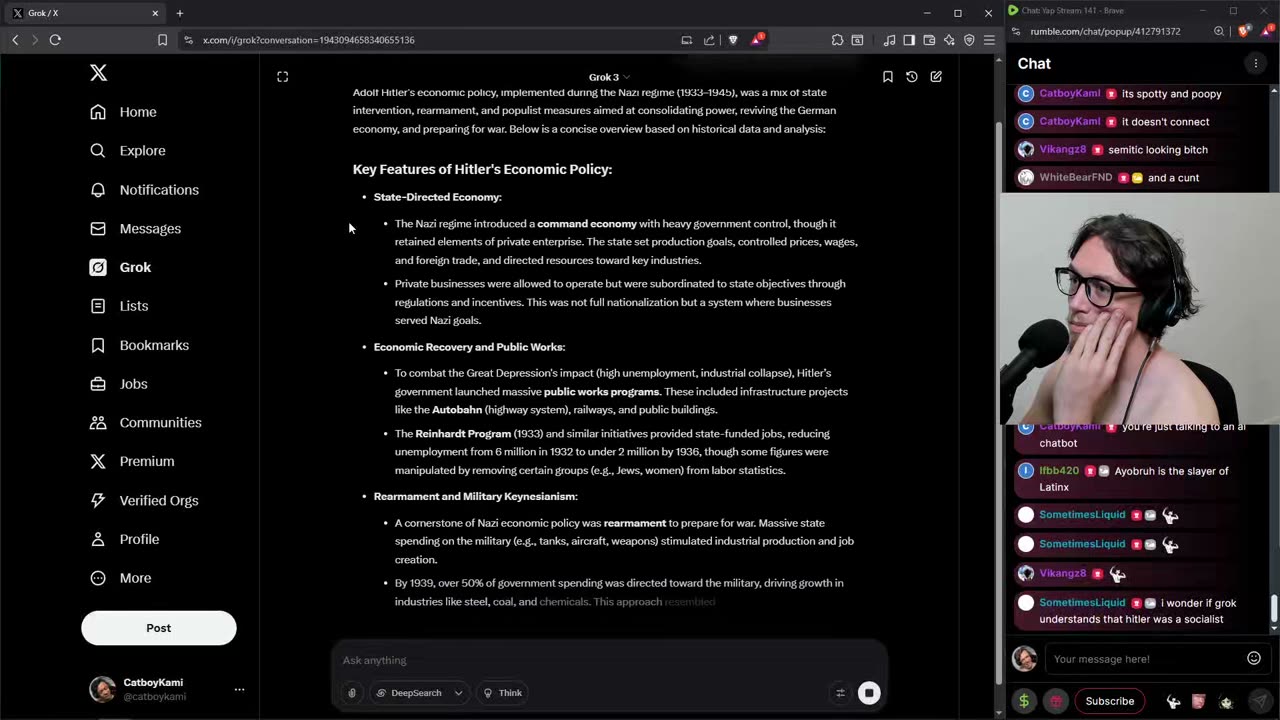This screenshot has width=1280, height=720.
Task: Open CatboyKami account options ellipsis
Action: pos(239,689)
